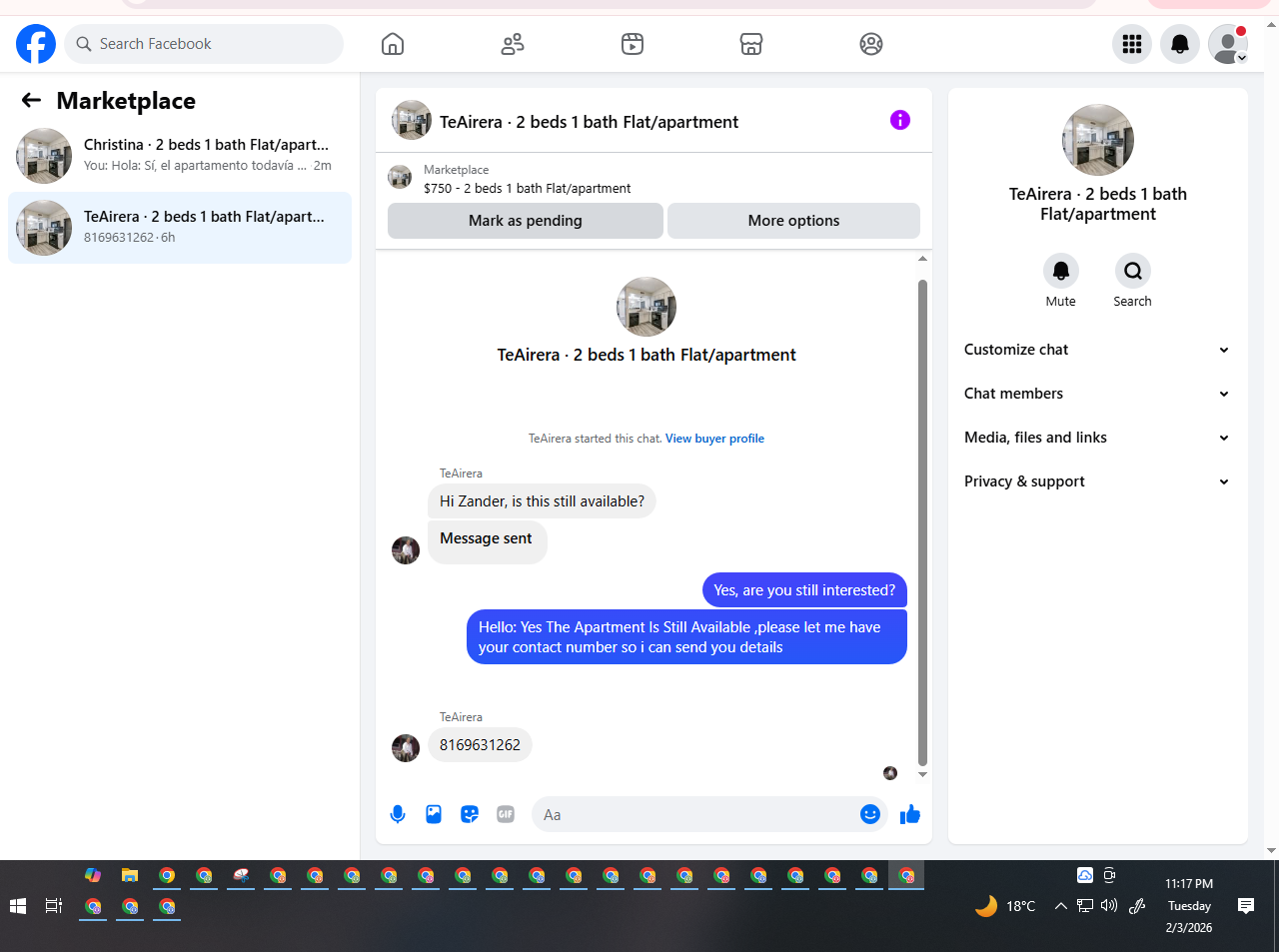This screenshot has width=1279, height=952.
Task: Open the Christina conversation
Action: pyautogui.click(x=180, y=156)
